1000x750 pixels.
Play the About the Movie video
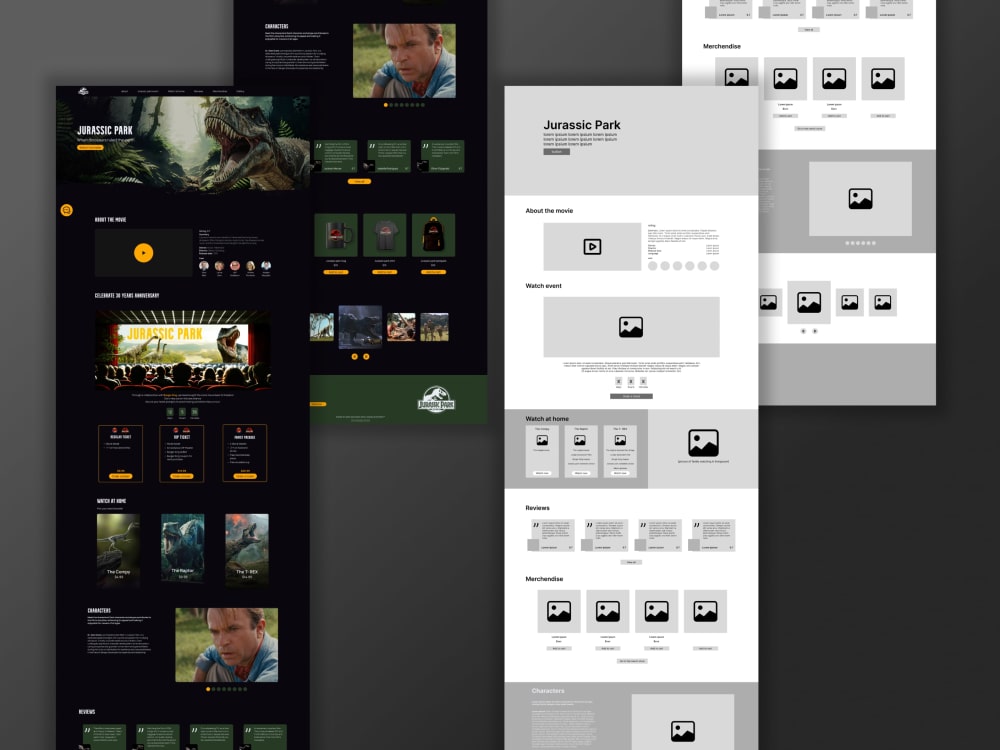click(x=143, y=253)
